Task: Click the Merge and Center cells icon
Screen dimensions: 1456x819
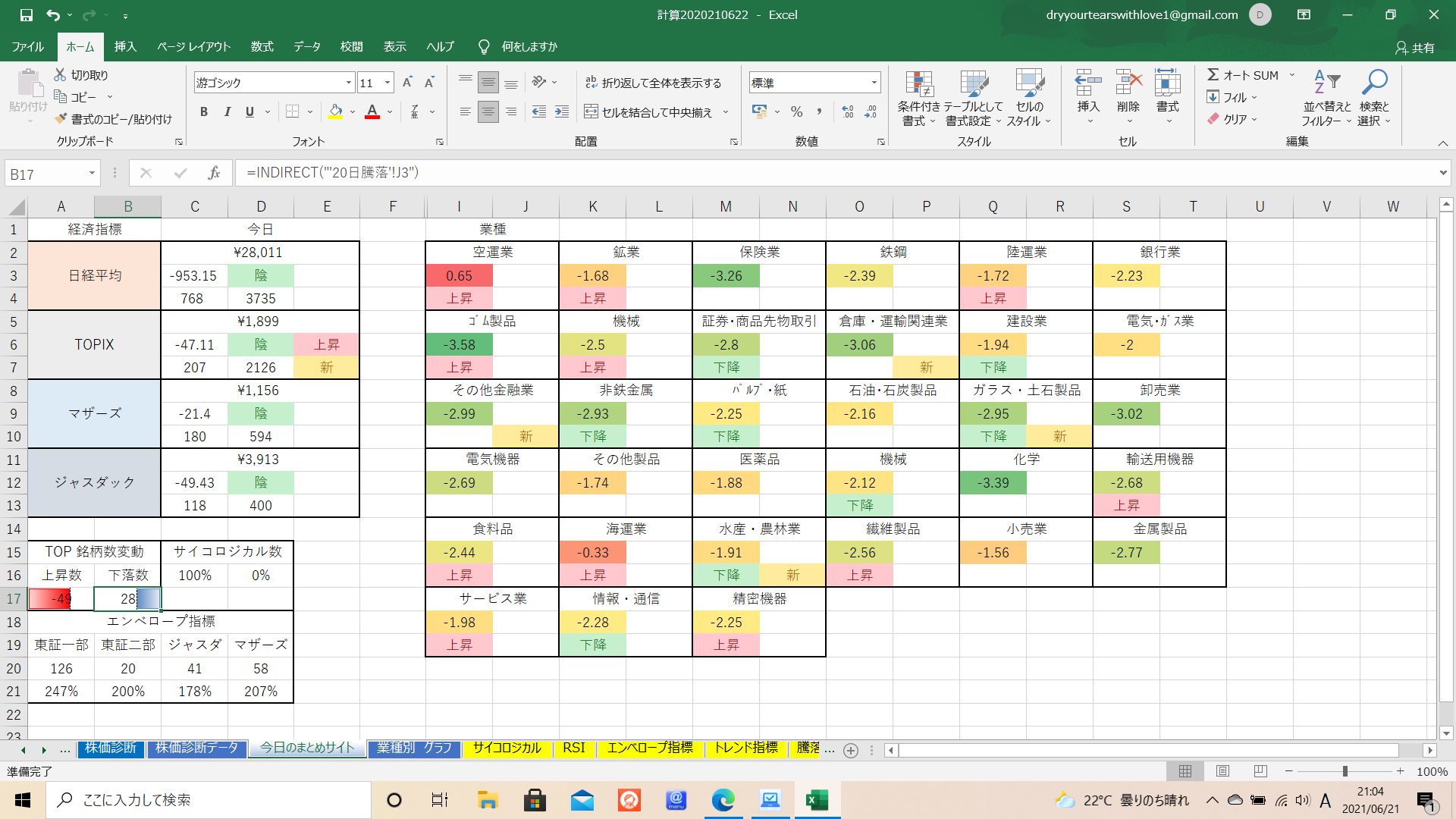Action: [591, 112]
